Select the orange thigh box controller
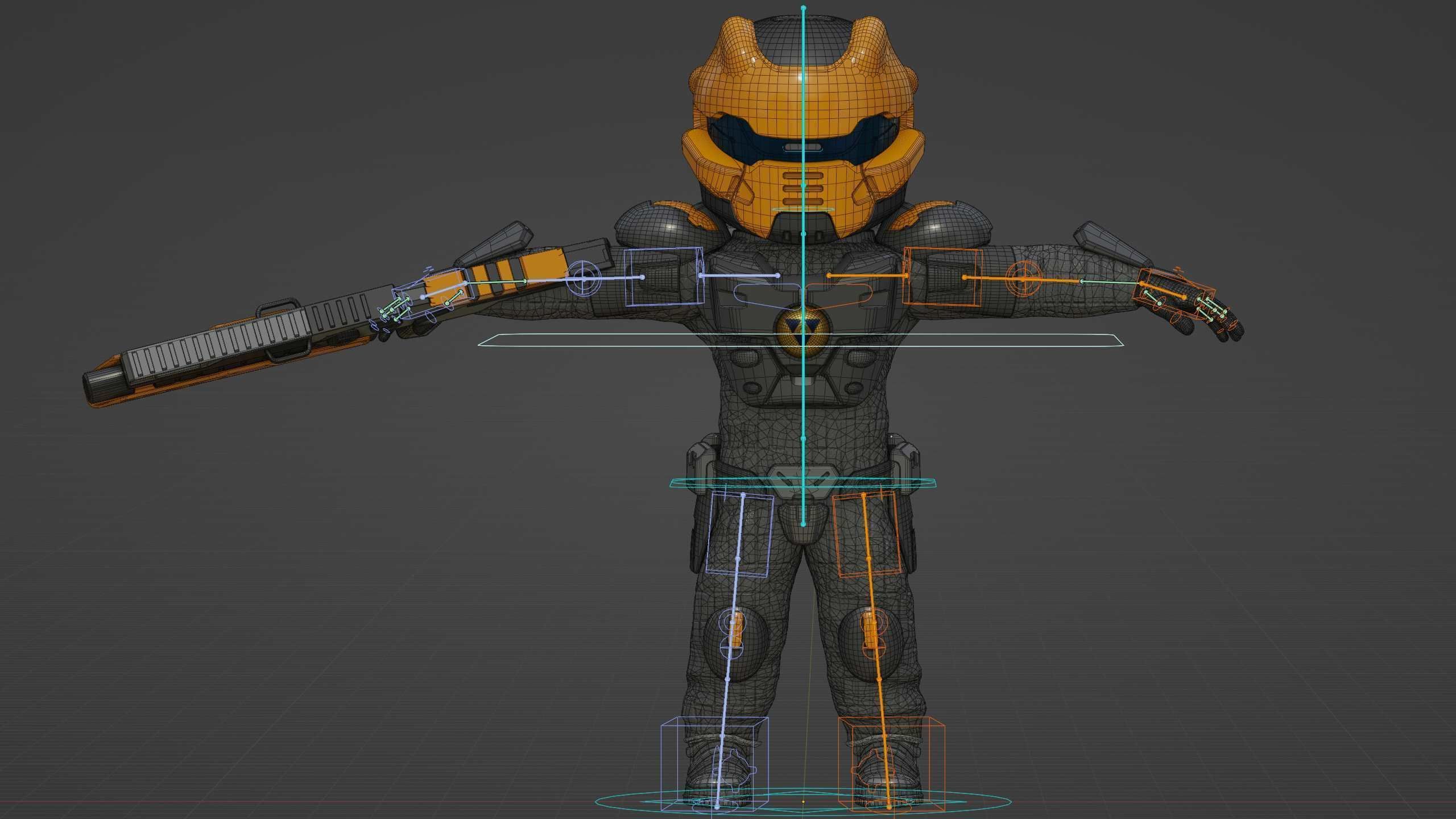This screenshot has width=1456, height=819. (867, 535)
